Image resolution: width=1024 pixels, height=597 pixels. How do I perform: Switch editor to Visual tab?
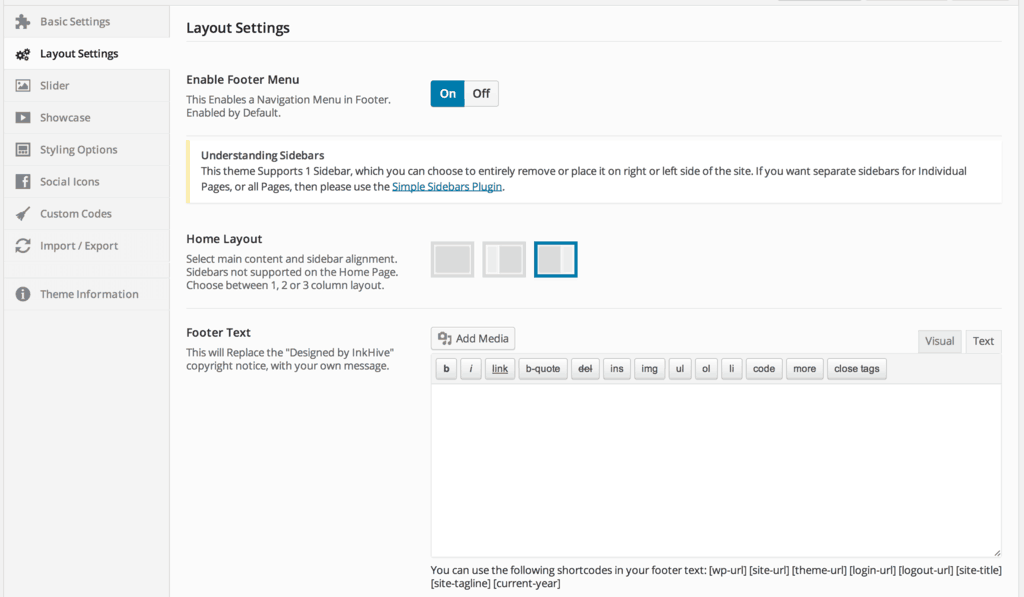(939, 341)
